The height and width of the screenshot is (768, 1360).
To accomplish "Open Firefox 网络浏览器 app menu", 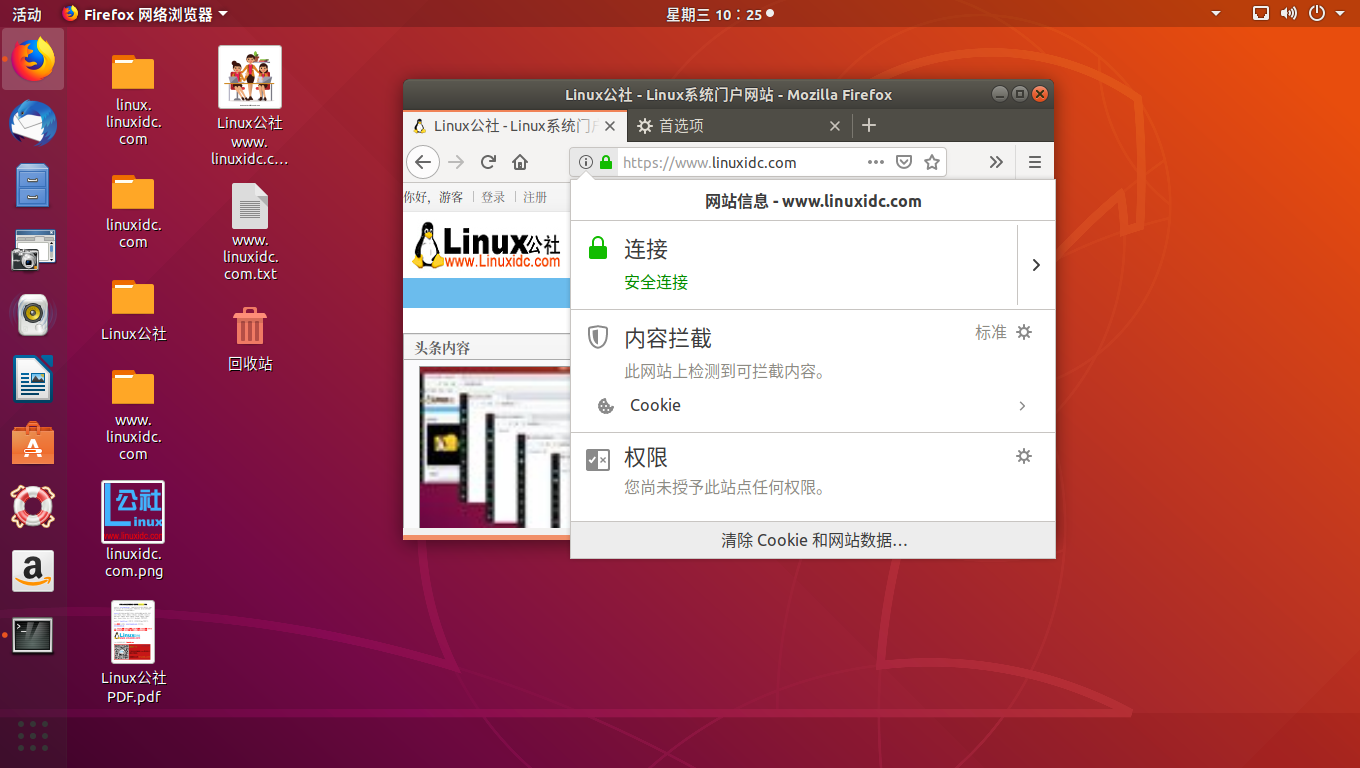I will pyautogui.click(x=145, y=14).
